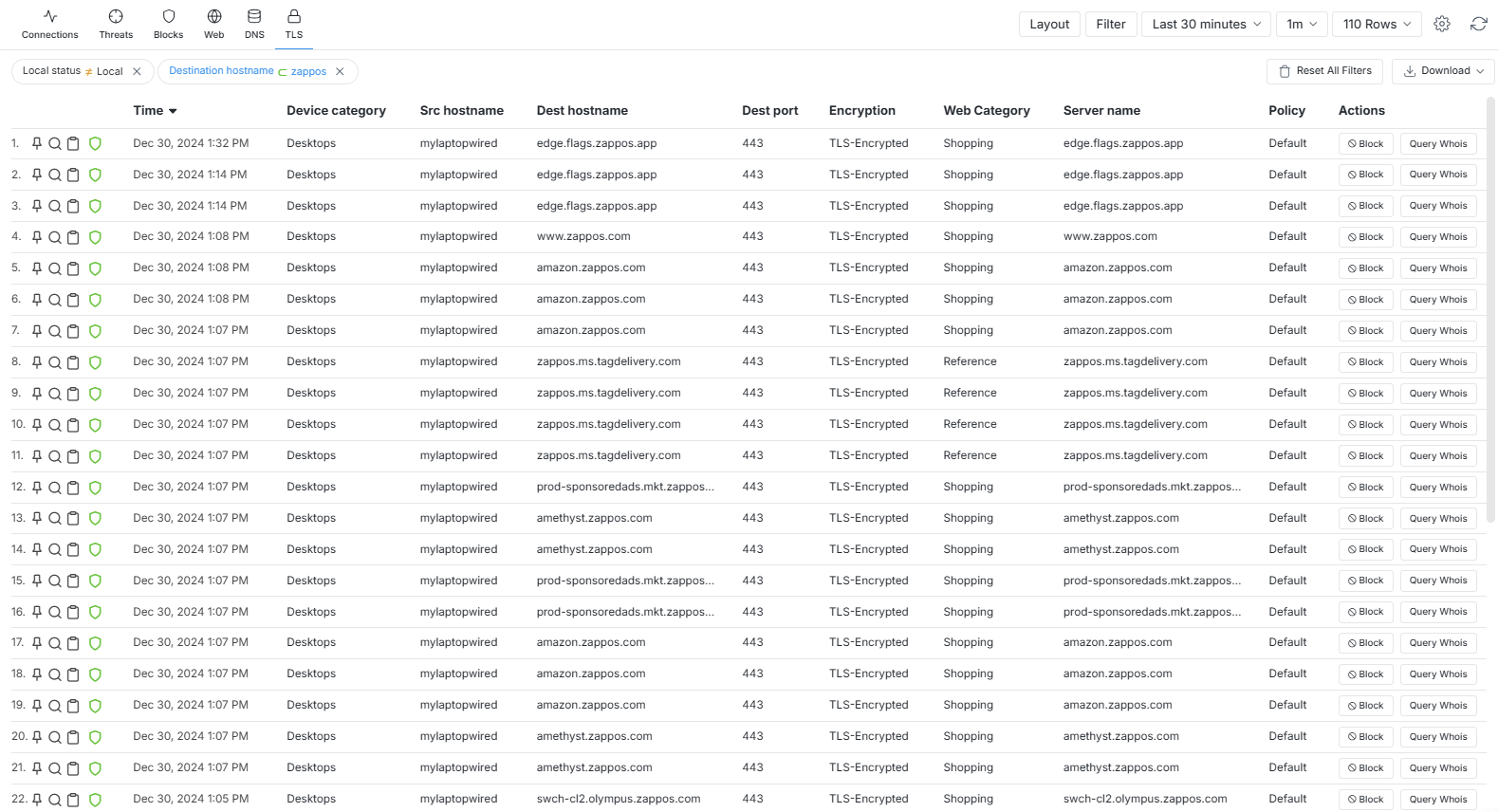This screenshot has width=1498, height=812.
Task: Click Block on row 1
Action: (x=1365, y=144)
